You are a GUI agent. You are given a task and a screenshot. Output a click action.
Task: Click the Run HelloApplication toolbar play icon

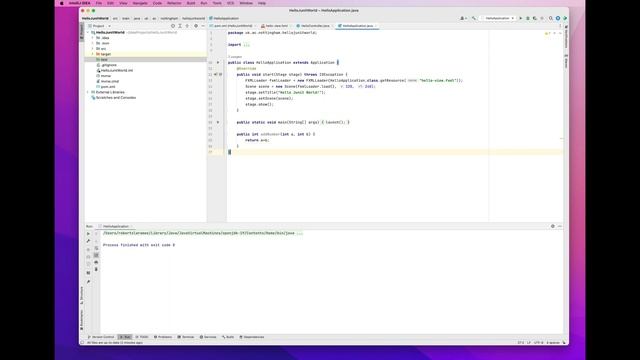(520, 18)
